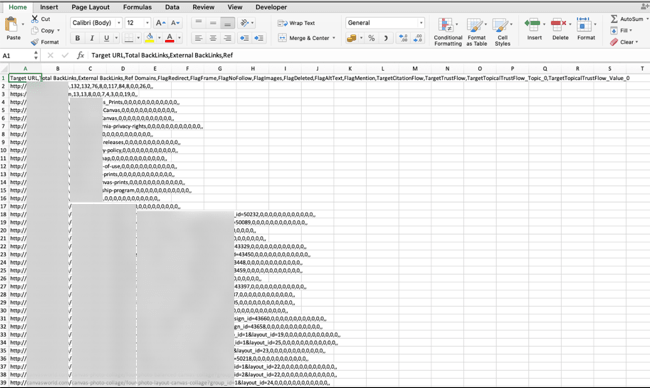Screen dimensions: 650x388
Task: Open Conditional Formatting
Action: (448, 32)
